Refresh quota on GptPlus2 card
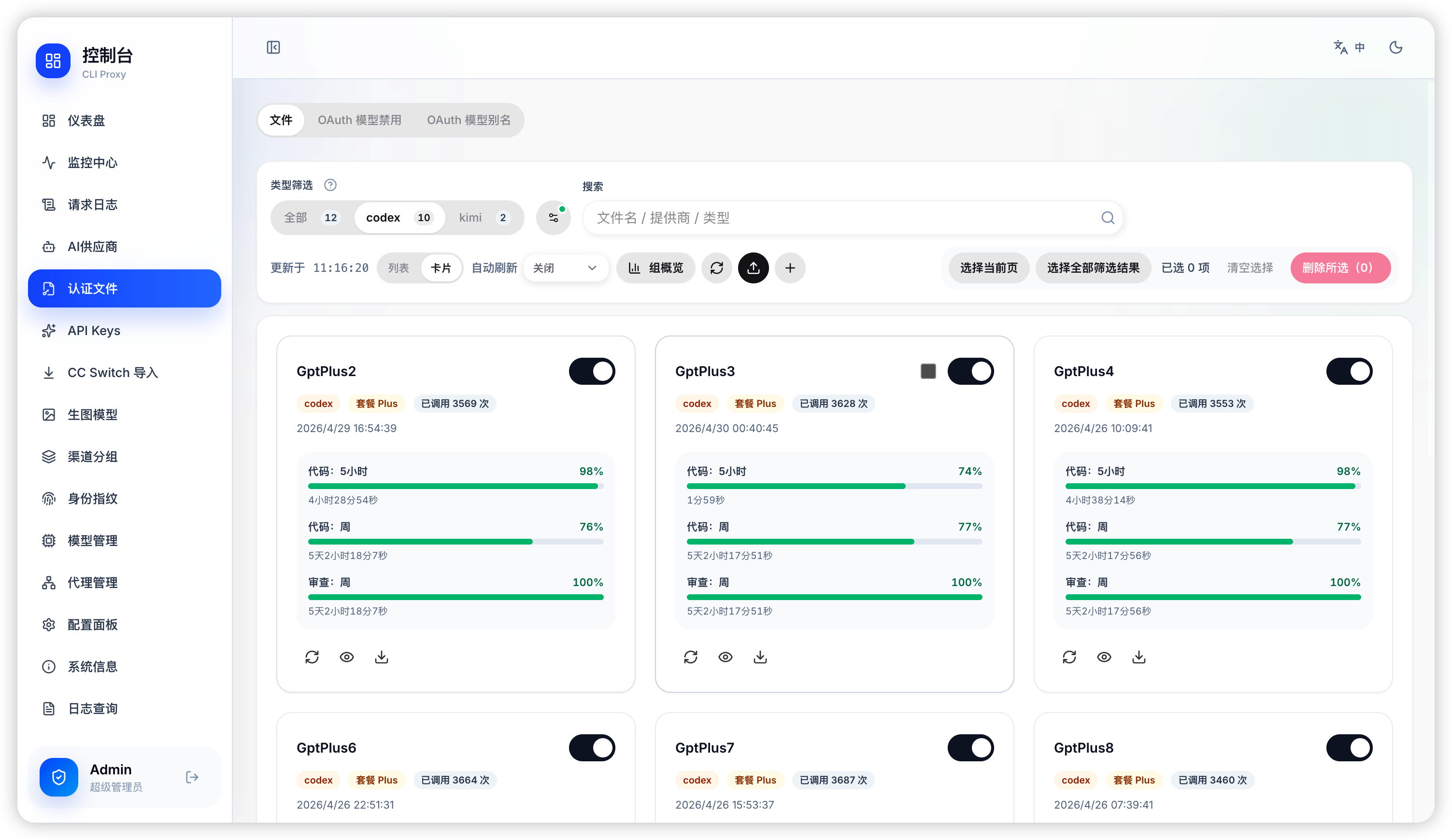The width and height of the screenshot is (1452, 840). tap(312, 657)
